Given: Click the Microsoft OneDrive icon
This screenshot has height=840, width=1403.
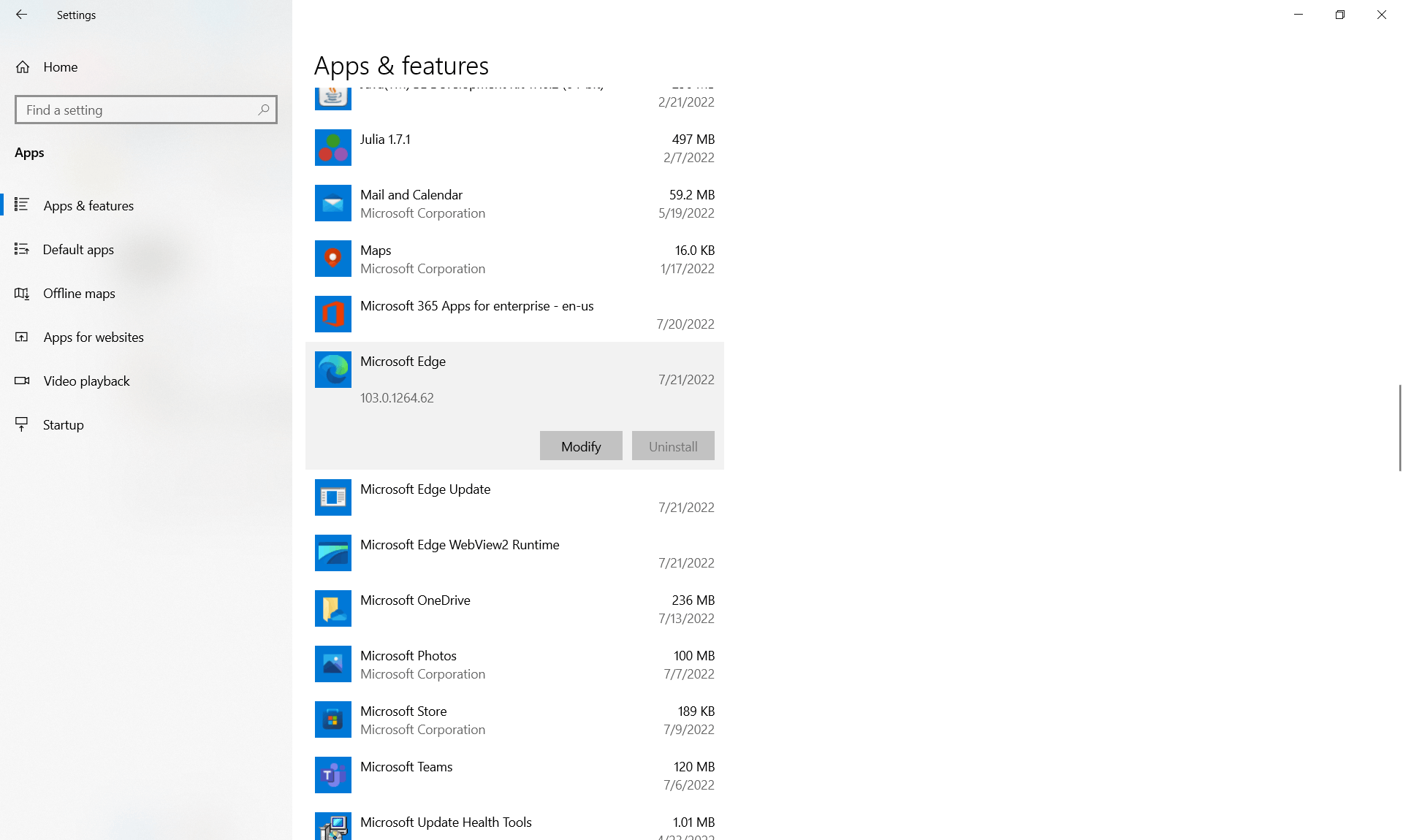Looking at the screenshot, I should tap(332, 608).
